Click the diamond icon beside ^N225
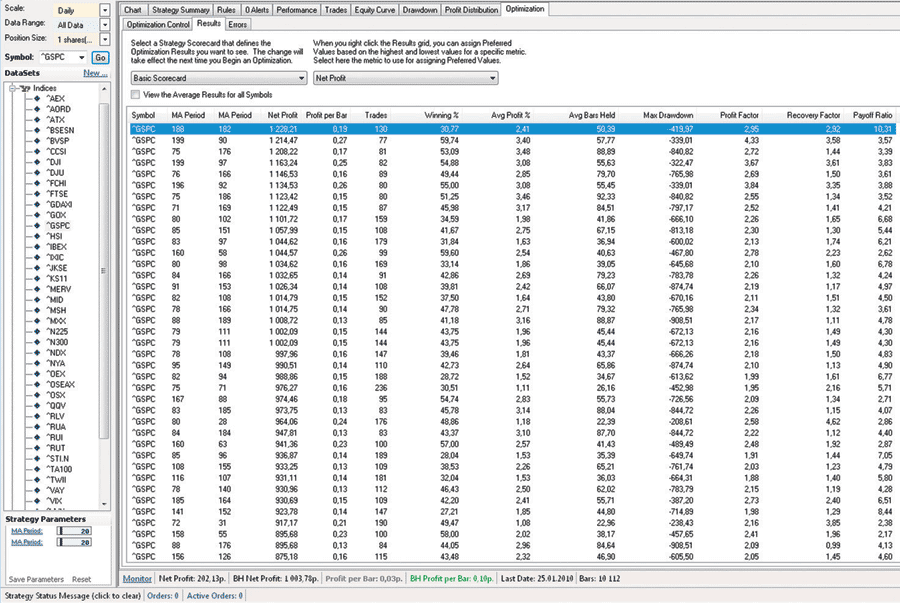 tap(37, 332)
